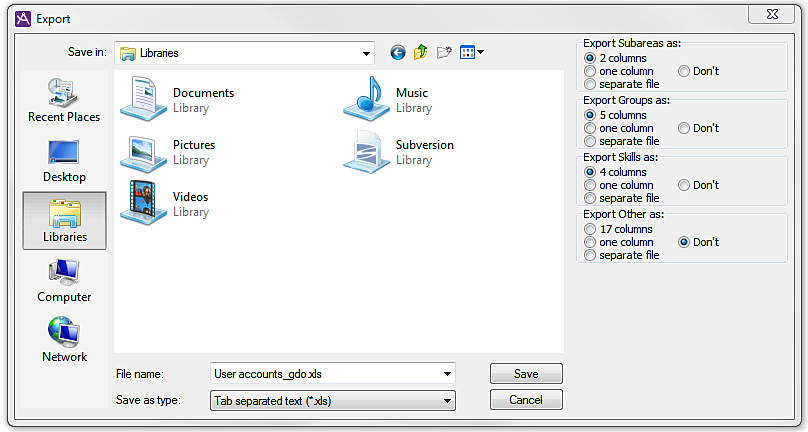Expand the File name history dropdown arrow
Screen dimensions: 808x432
[x=447, y=374]
